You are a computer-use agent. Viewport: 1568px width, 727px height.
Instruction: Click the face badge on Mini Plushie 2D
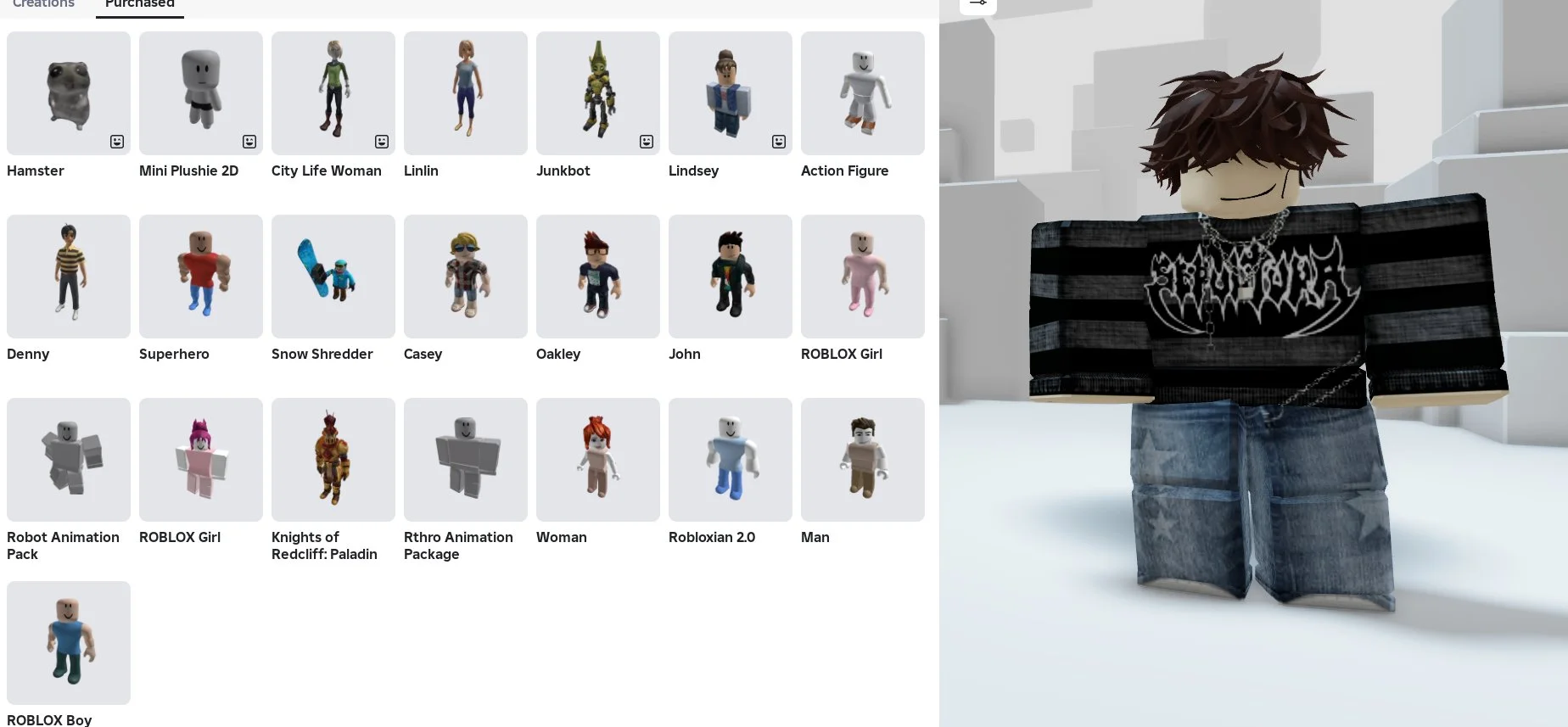tap(249, 142)
